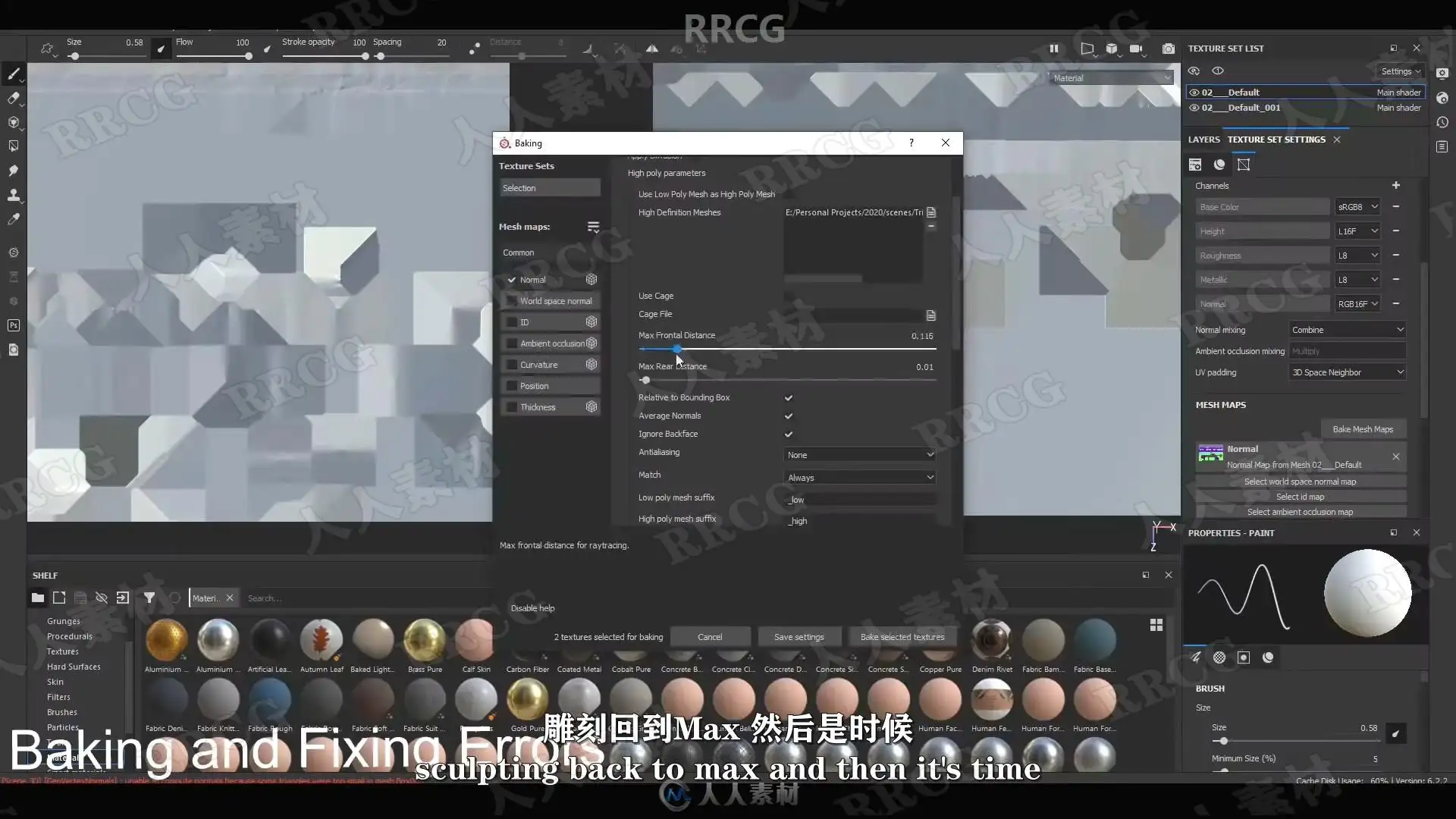Switch to the LAYERS tab
The height and width of the screenshot is (819, 1456).
pos(1203,140)
